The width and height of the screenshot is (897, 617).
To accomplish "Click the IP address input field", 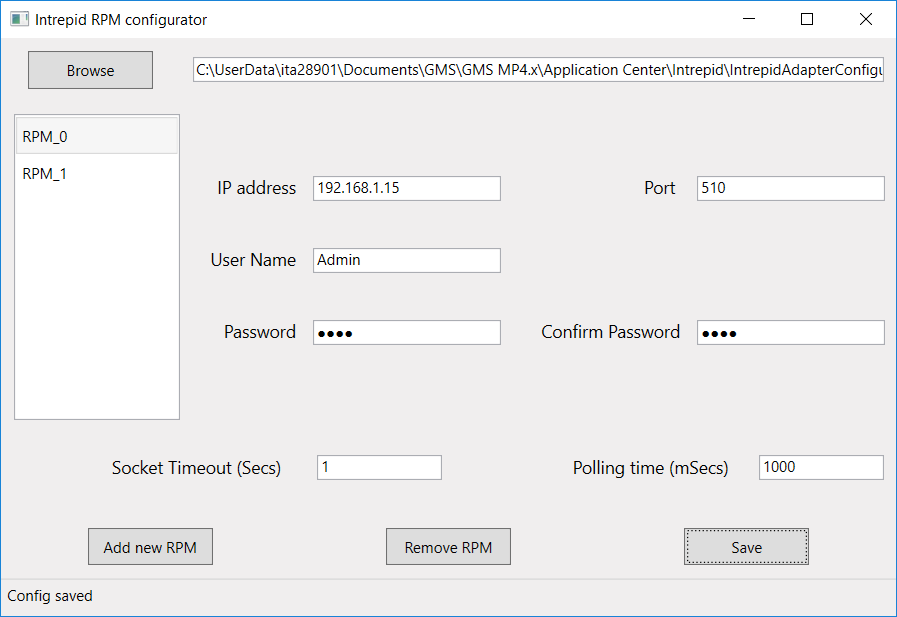I will point(406,188).
